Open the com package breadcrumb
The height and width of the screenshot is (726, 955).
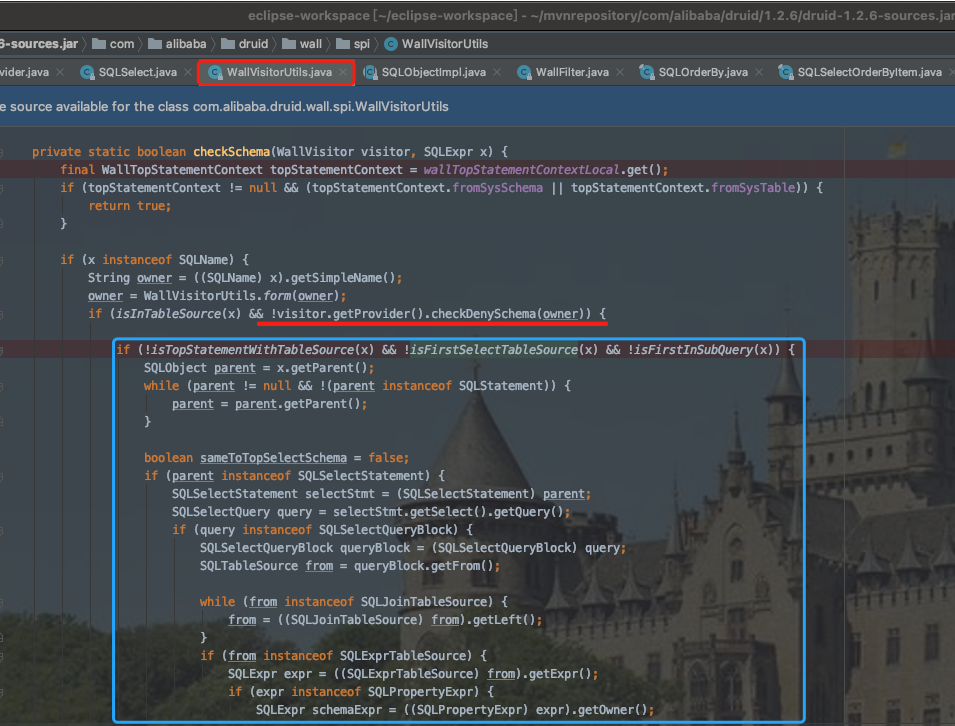click(x=122, y=44)
